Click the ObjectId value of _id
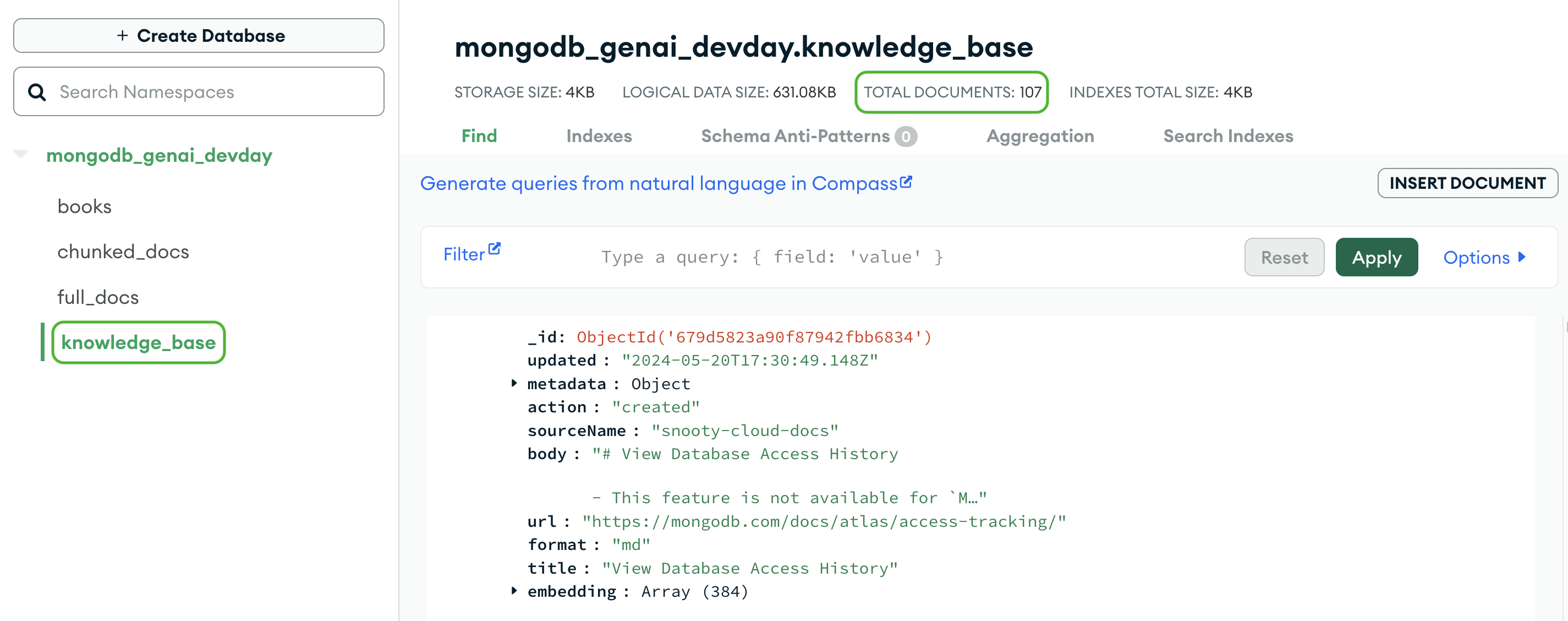Viewport: 1568px width, 621px height. click(754, 337)
